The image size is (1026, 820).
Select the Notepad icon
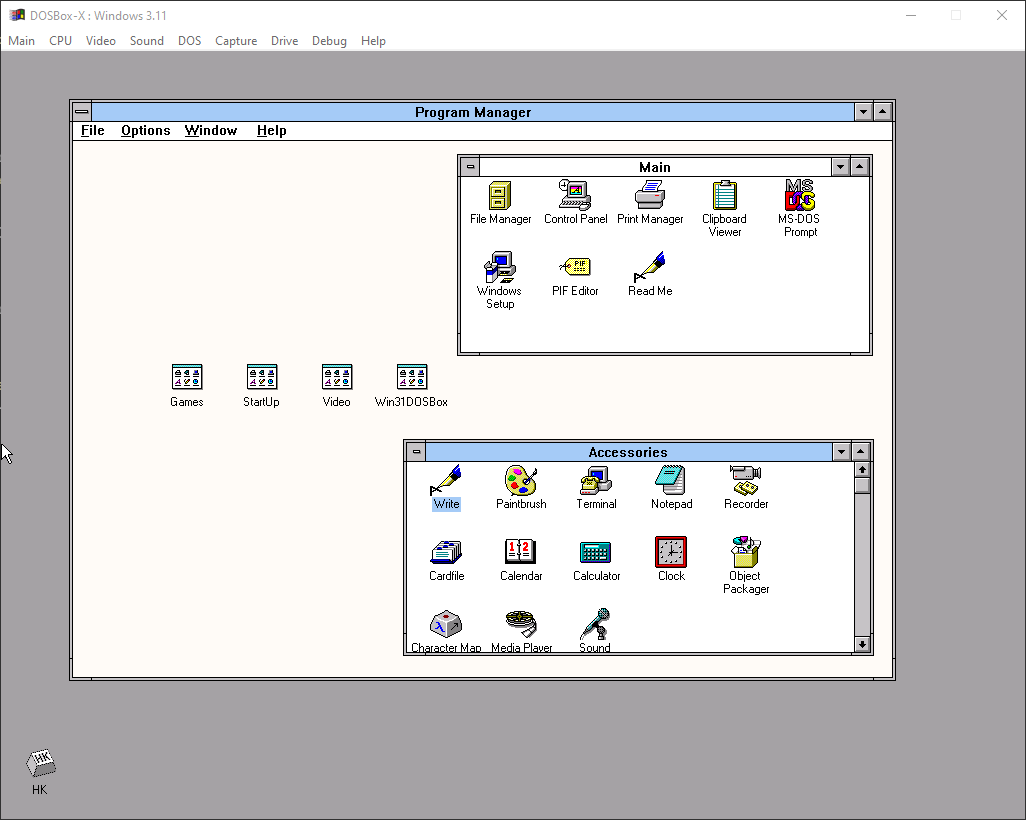click(x=671, y=480)
